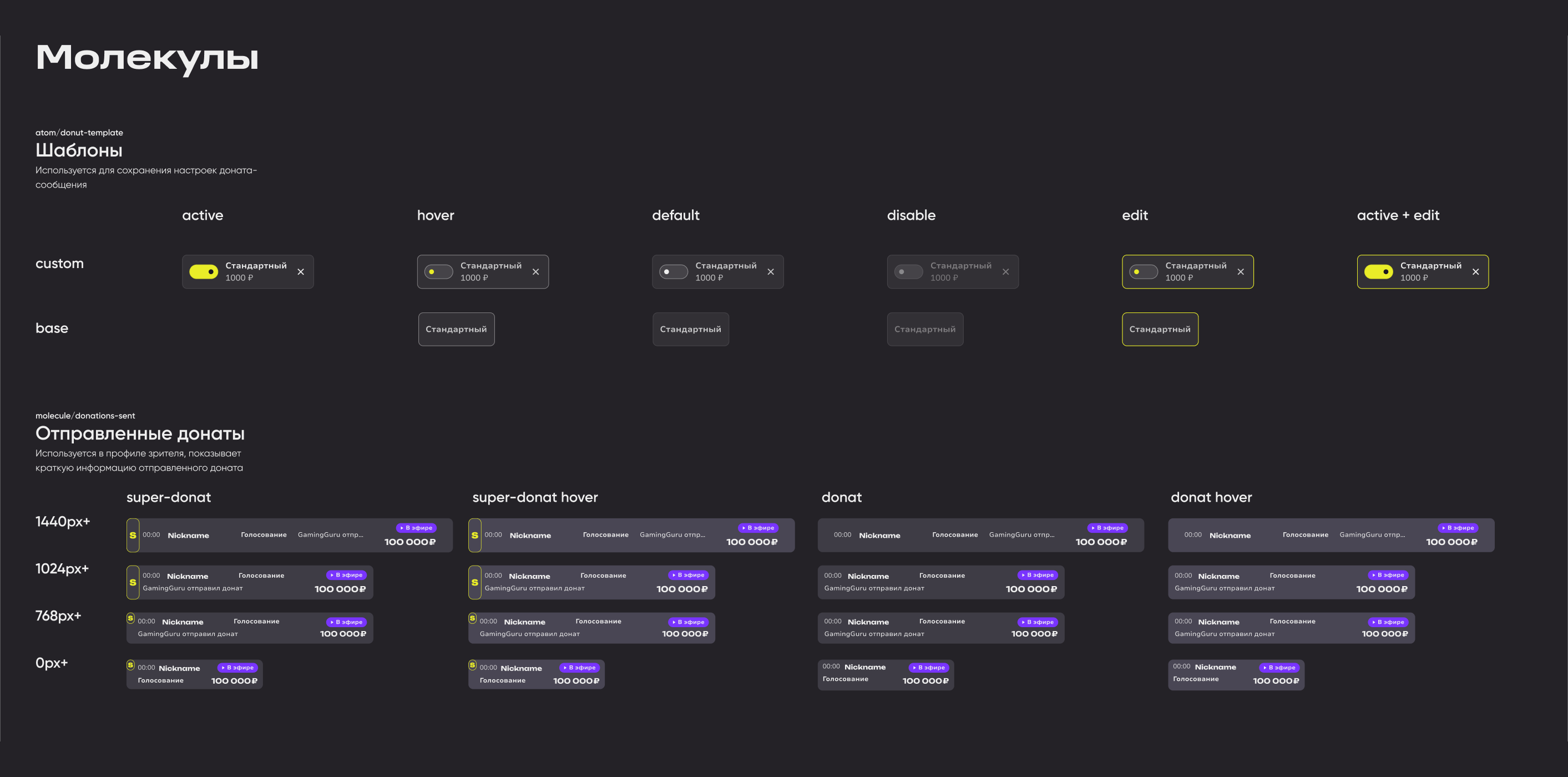The image size is (1568, 777).
Task: Turn off toggle in active custom template
Action: (203, 271)
